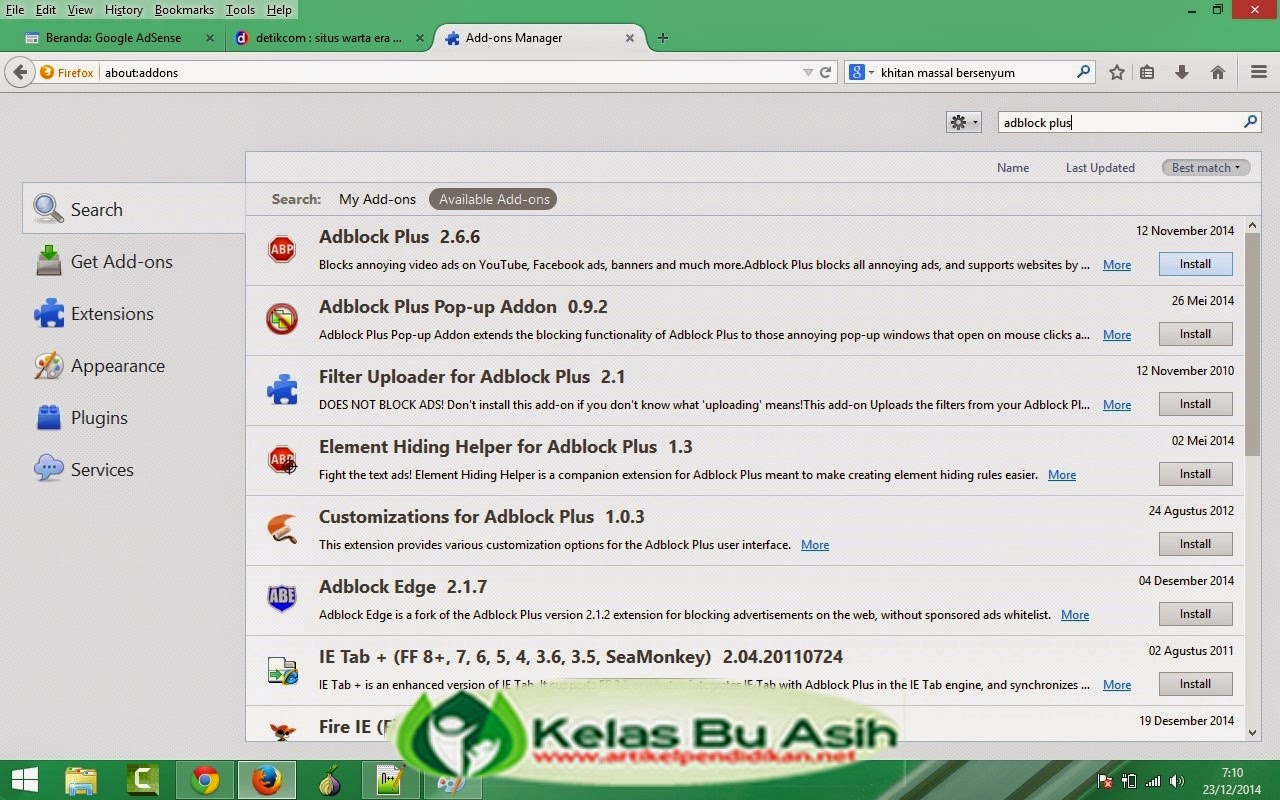Install Filter Uploader for Adblock Plus
This screenshot has height=800, width=1280.
[1195, 404]
